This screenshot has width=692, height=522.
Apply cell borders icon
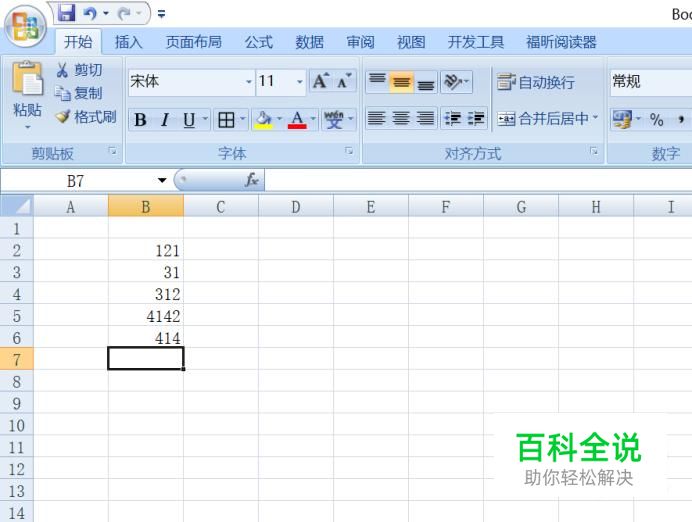226,120
